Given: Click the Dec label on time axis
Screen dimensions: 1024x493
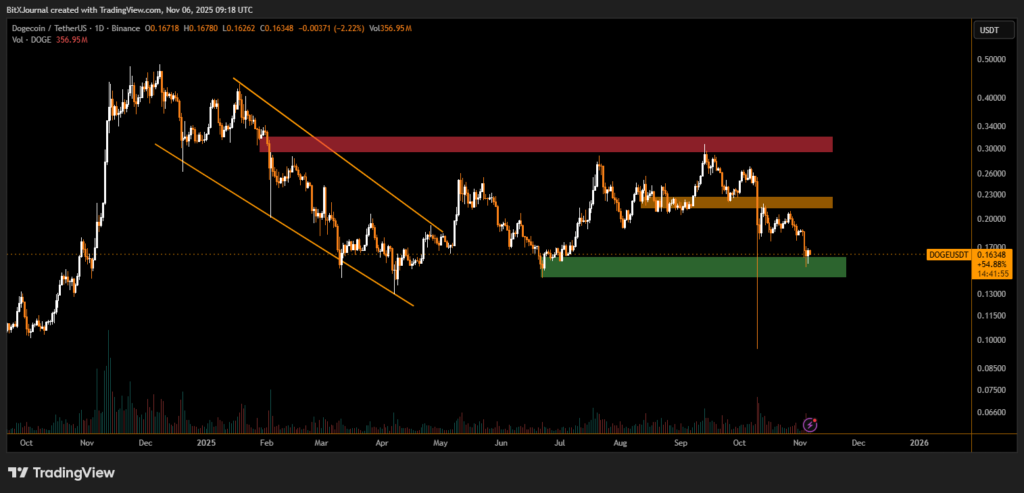Looking at the screenshot, I should click(x=858, y=441).
